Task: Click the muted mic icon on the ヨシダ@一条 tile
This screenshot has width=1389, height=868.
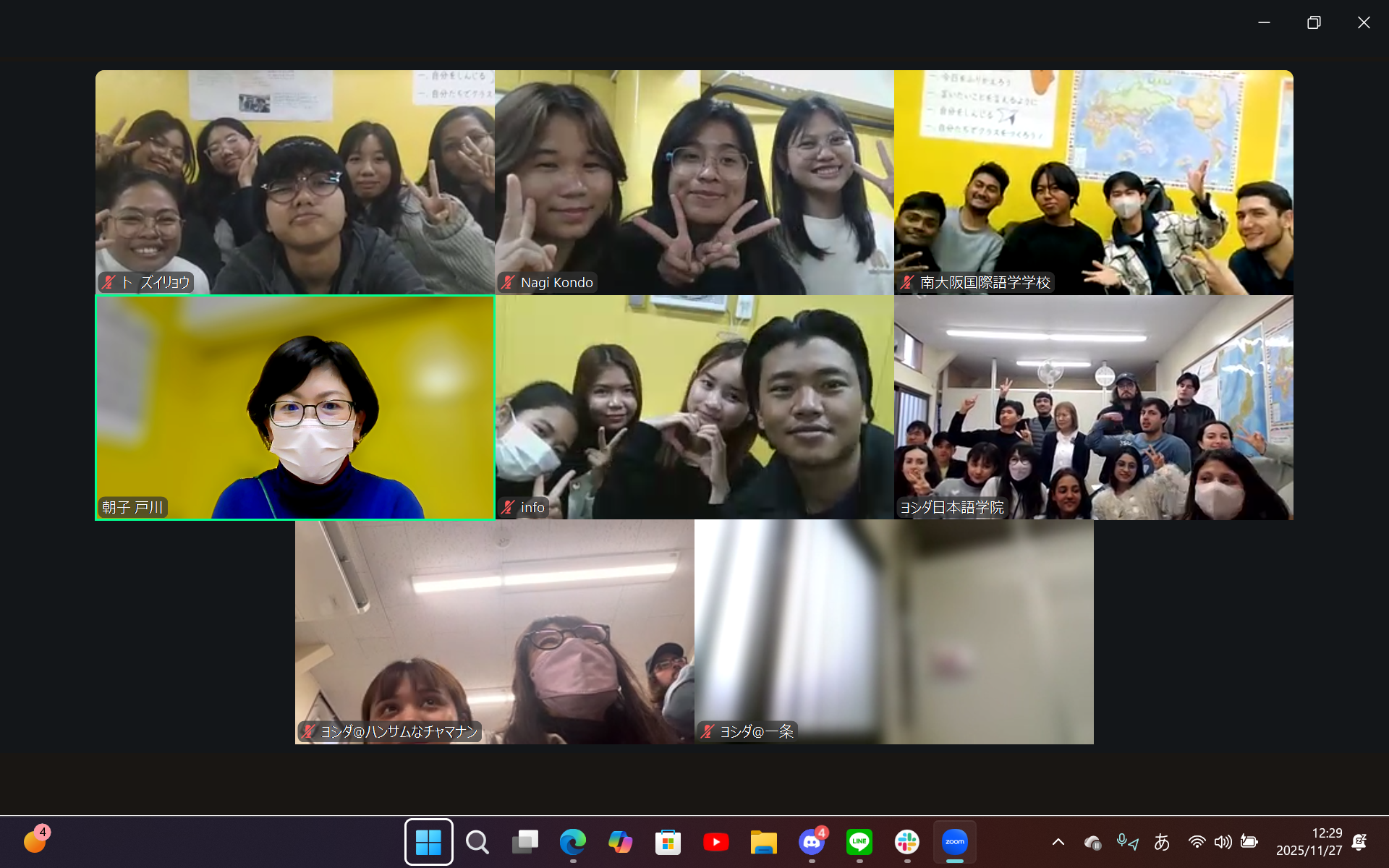Action: coord(708,732)
